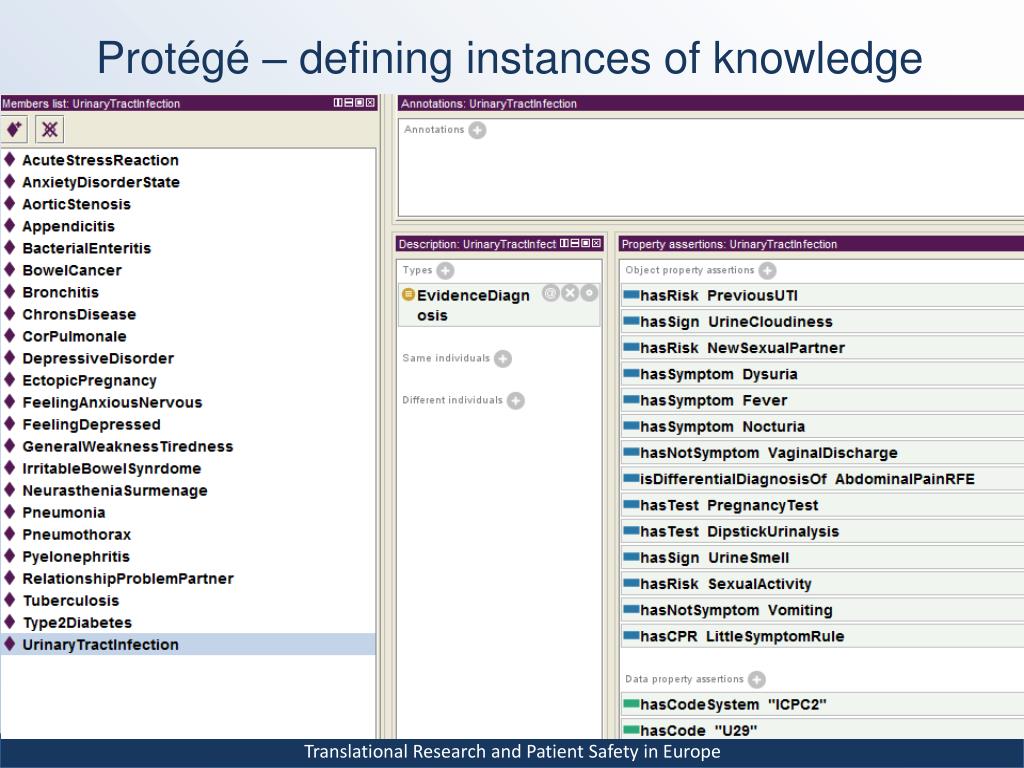Click the @ annotate icon on EvidenceDiagnosis

(x=551, y=293)
